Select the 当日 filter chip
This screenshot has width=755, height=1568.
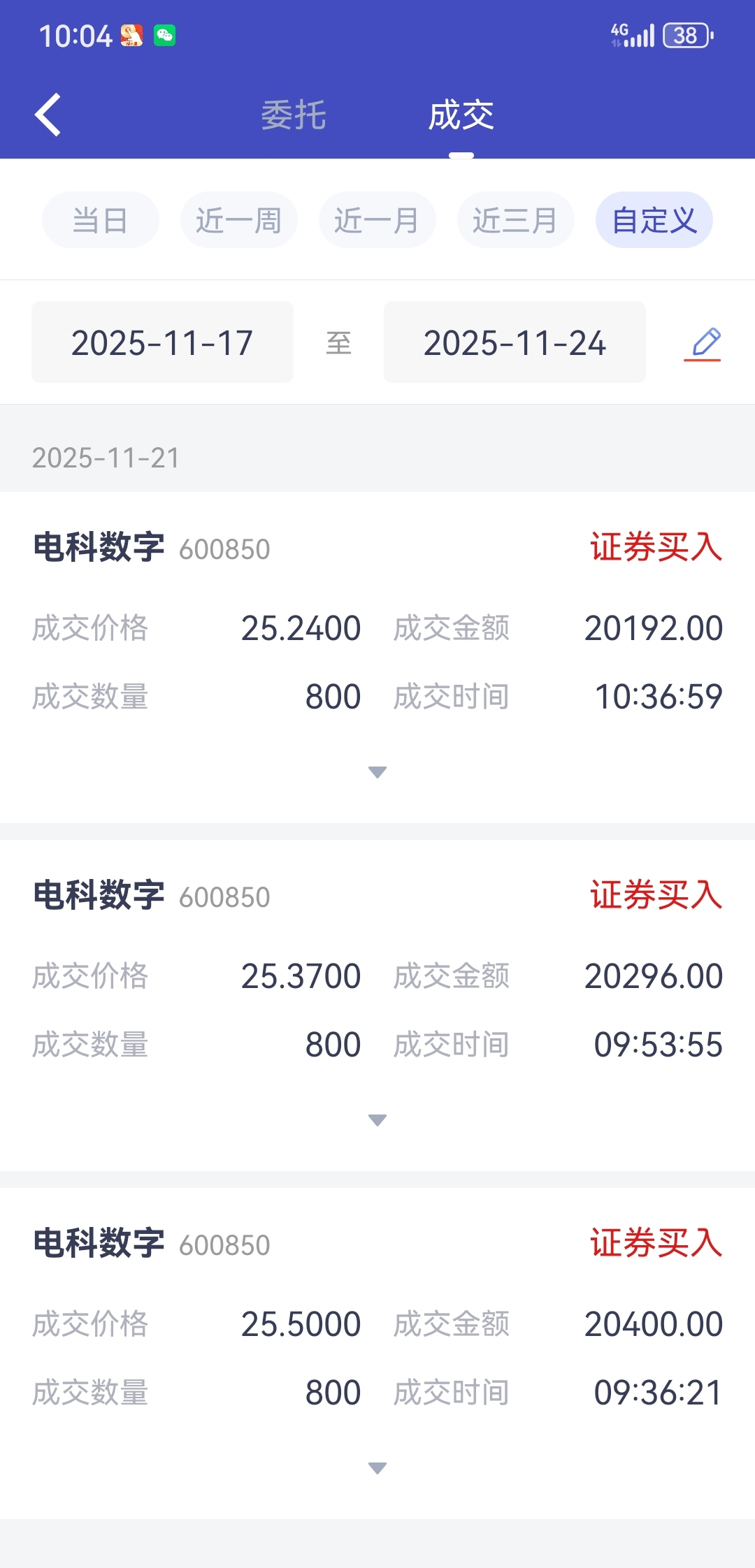[101, 220]
